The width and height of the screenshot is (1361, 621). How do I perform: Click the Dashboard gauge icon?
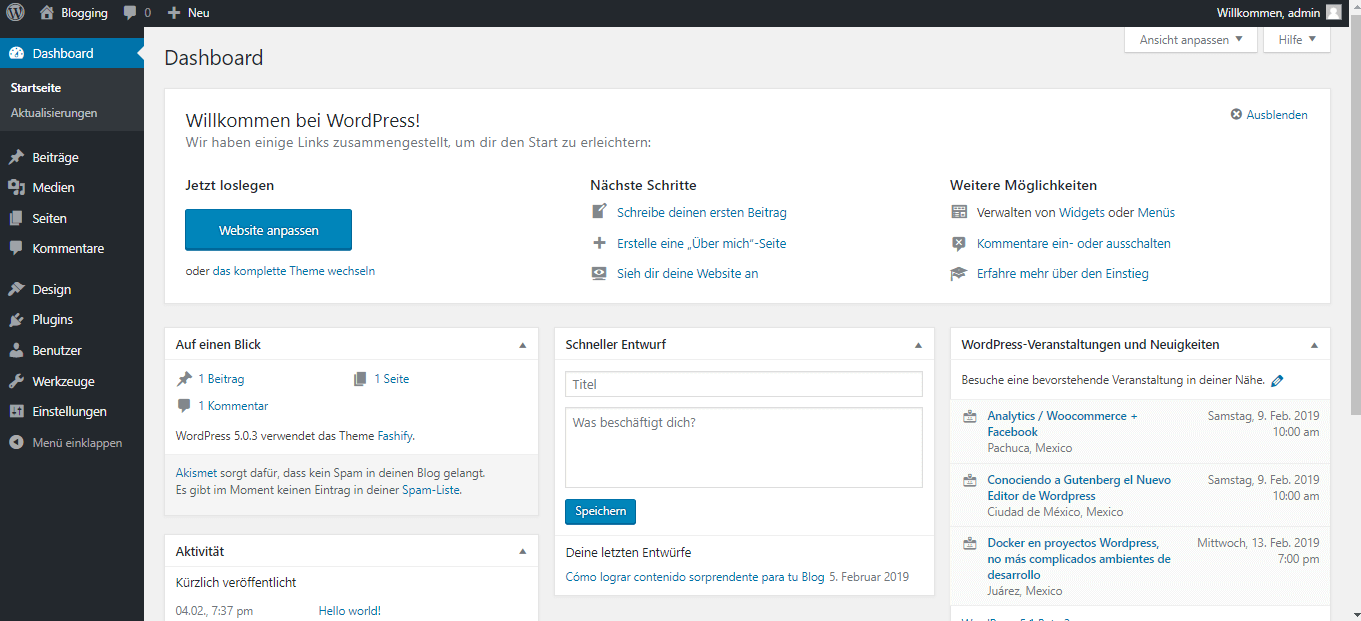coord(16,53)
